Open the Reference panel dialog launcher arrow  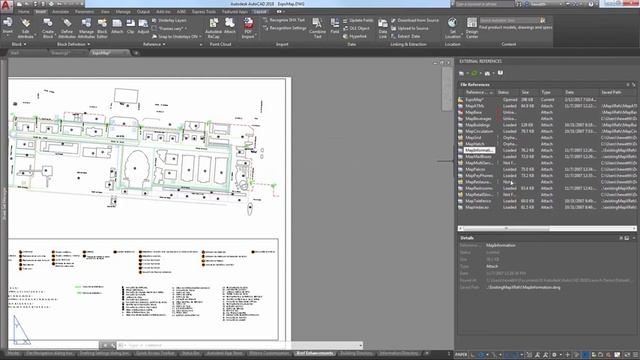coord(200,44)
